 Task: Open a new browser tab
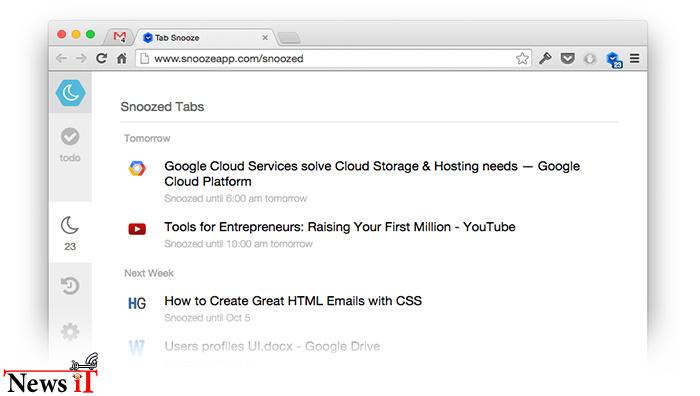[x=289, y=38]
